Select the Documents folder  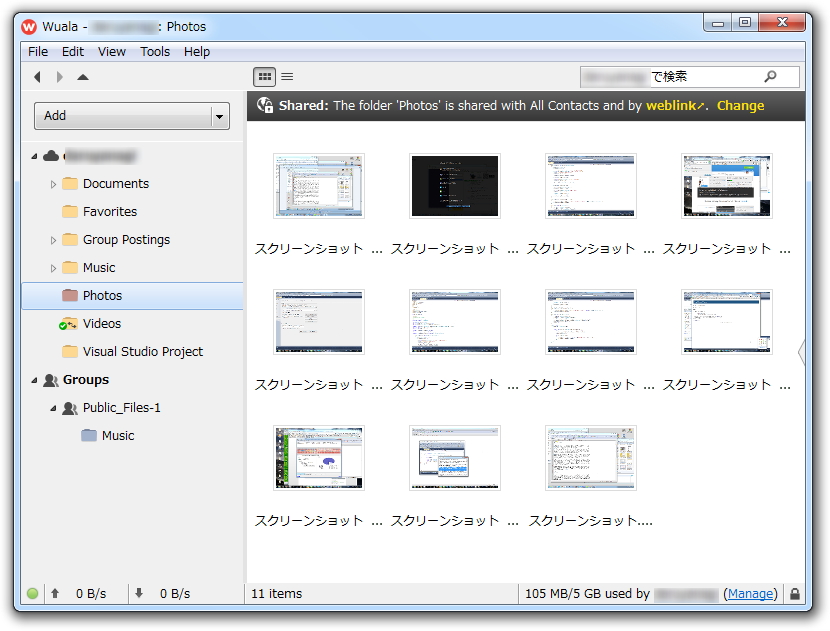[116, 184]
